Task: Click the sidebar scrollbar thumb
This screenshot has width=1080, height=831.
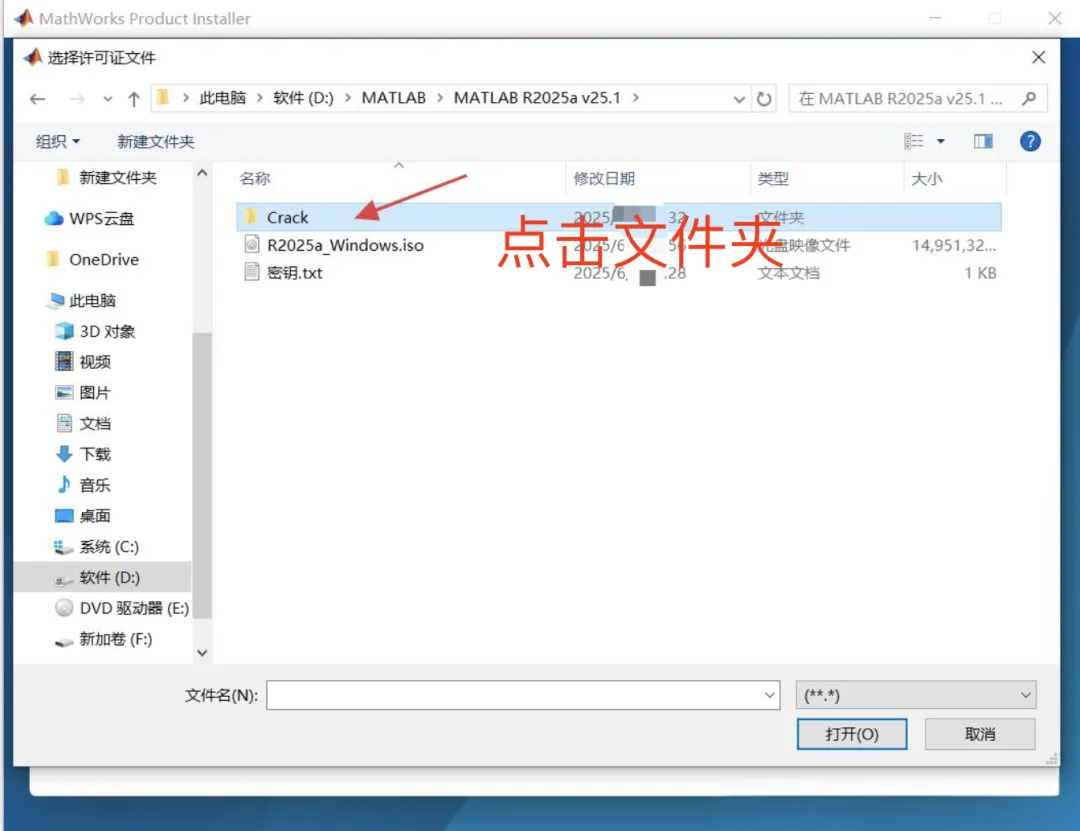Action: click(x=202, y=475)
